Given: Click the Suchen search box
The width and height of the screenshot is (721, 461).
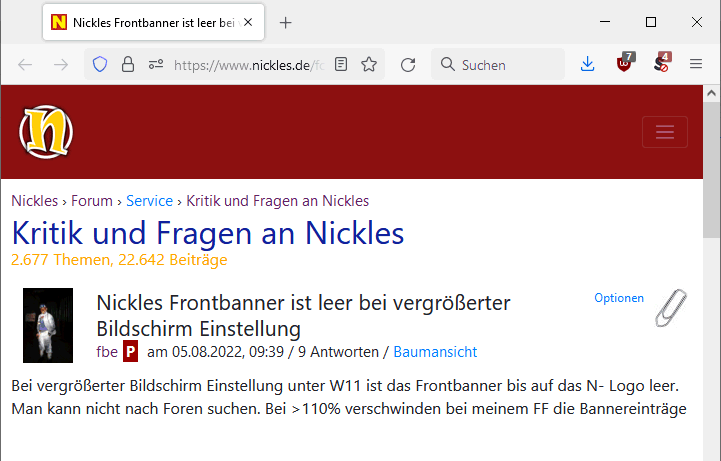Looking at the screenshot, I should (x=498, y=65).
